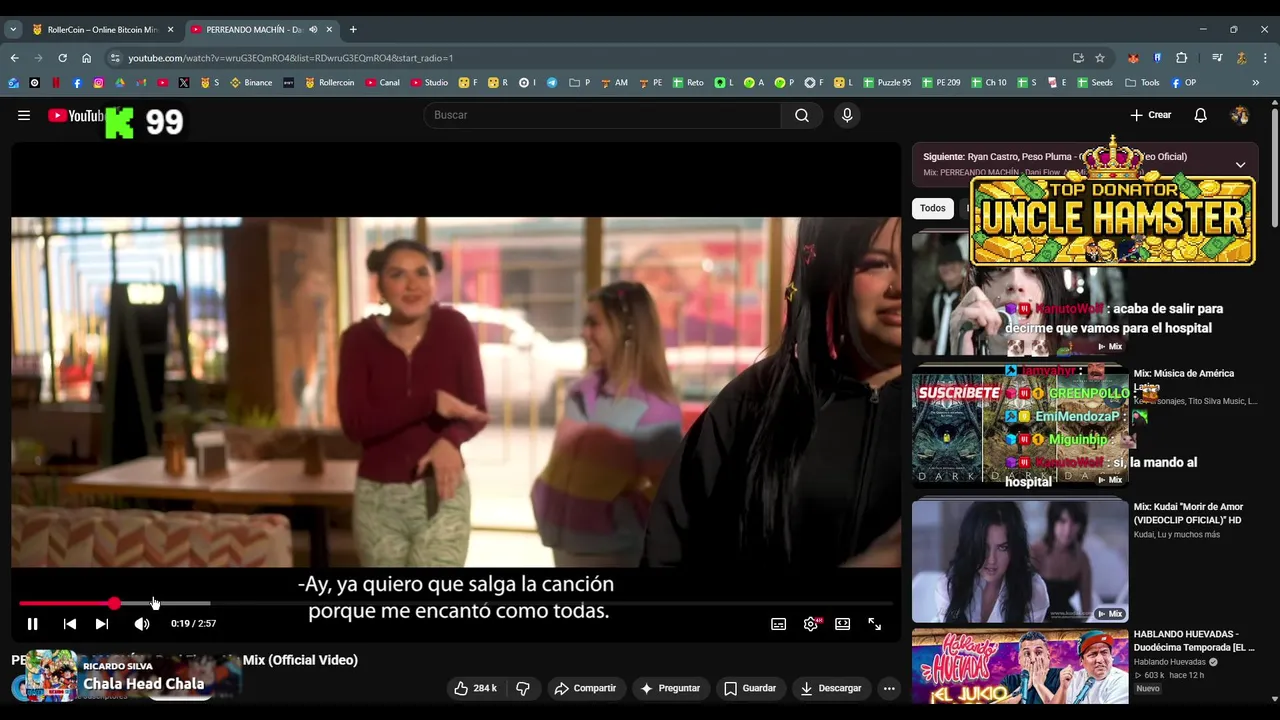This screenshot has height=720, width=1280.
Task: Expand the Tools bookmark folder
Action: click(x=1143, y=83)
